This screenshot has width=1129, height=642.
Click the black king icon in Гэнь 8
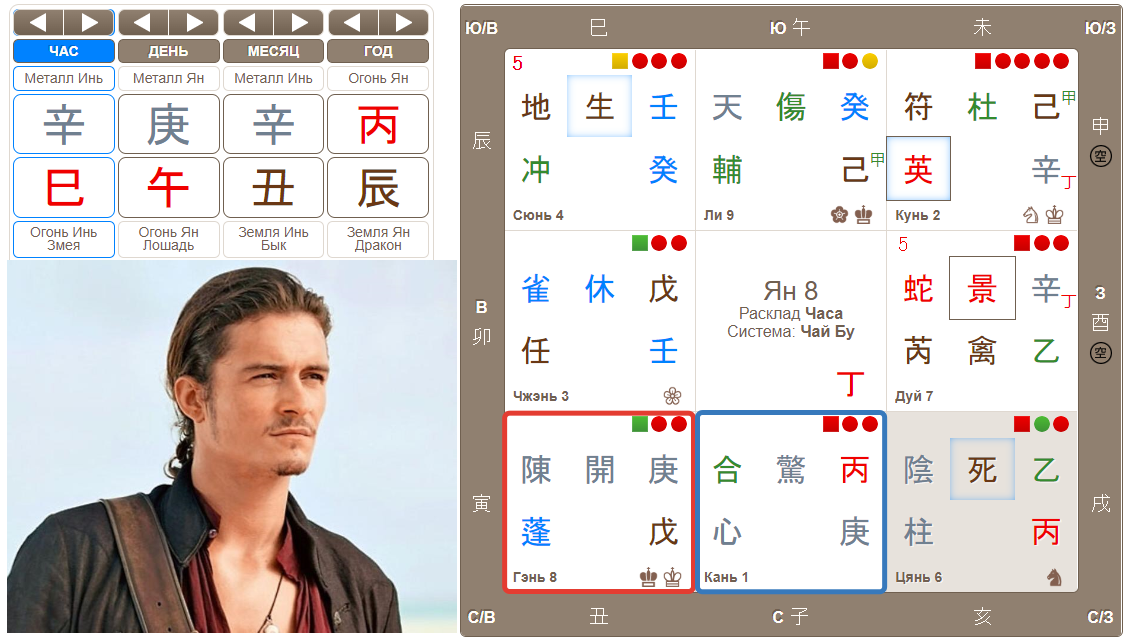pyautogui.click(x=649, y=577)
